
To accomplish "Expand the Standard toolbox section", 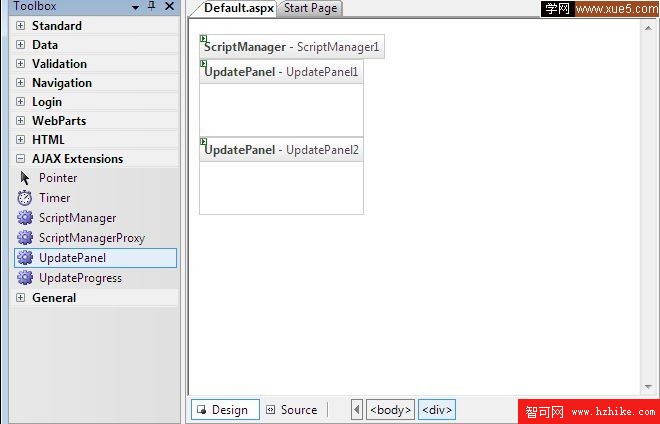I will tap(20, 26).
